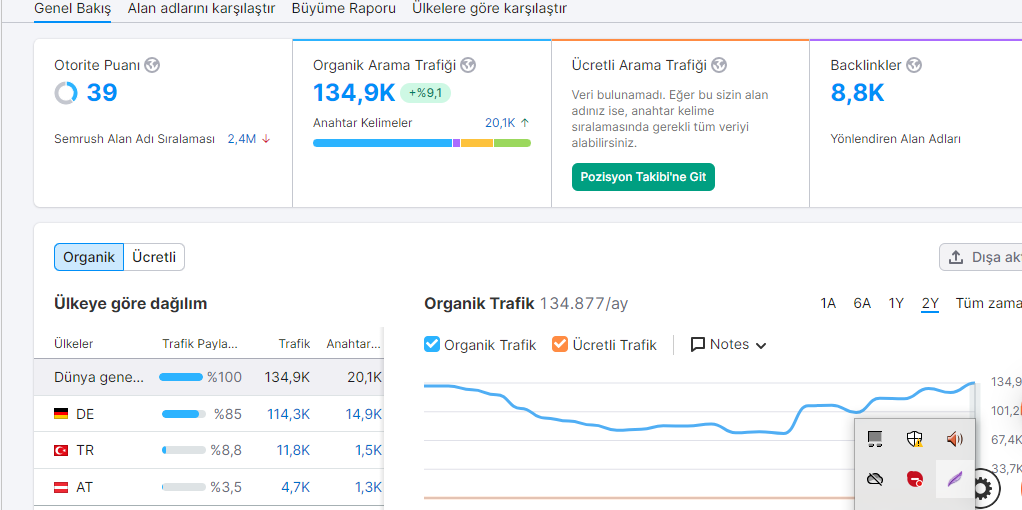Click the Germany flag icon in DE row
The width and height of the screenshot is (1022, 510).
coord(61,413)
